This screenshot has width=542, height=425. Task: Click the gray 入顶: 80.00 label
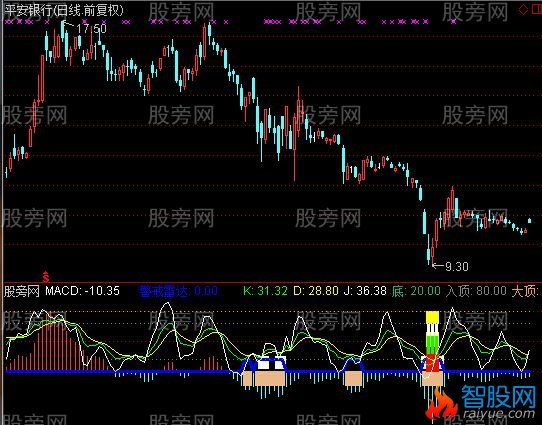(476, 291)
